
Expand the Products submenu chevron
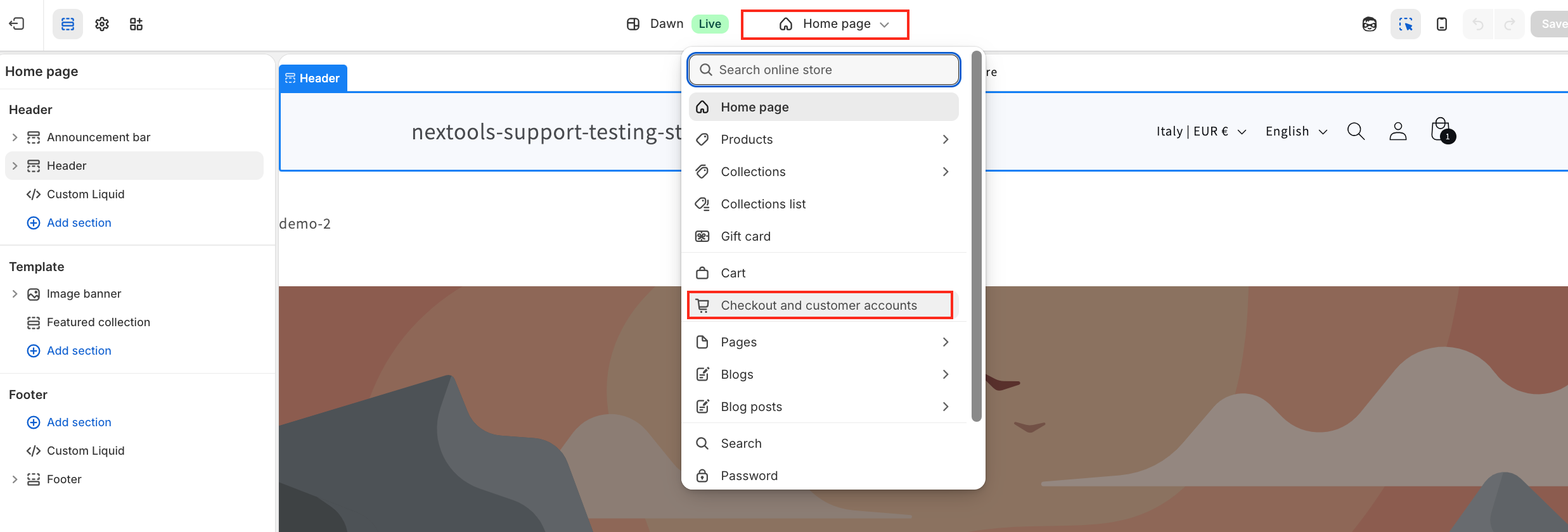click(x=946, y=139)
